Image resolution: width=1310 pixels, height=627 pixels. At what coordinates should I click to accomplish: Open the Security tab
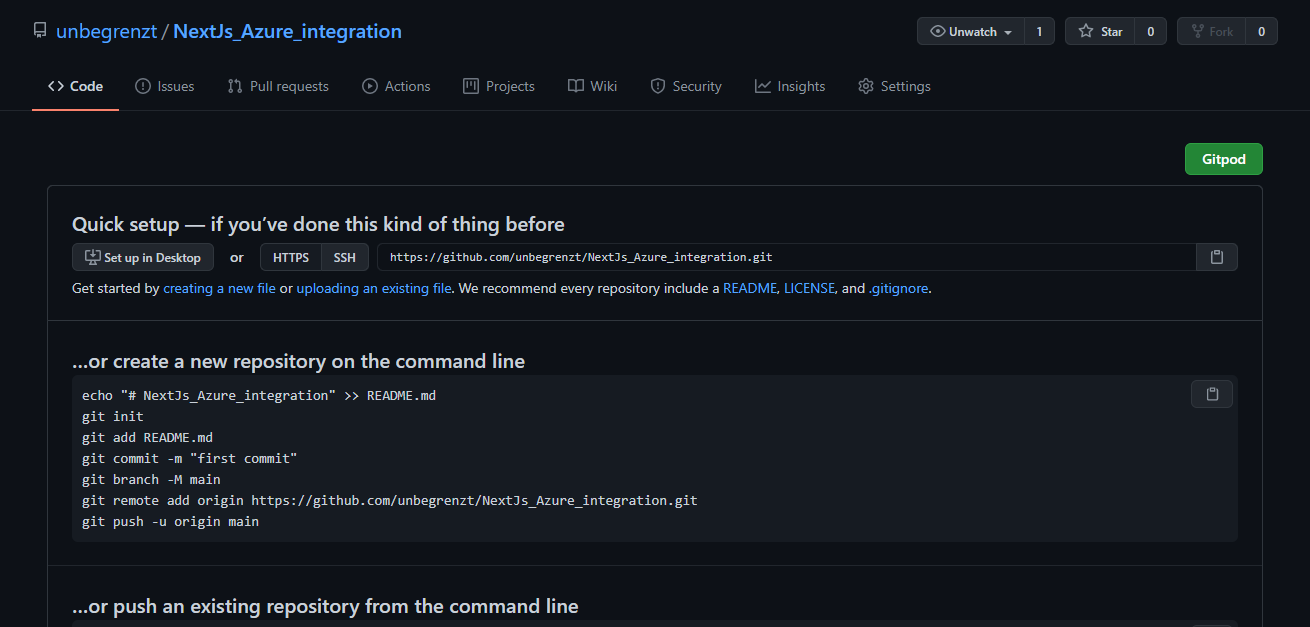pos(686,86)
